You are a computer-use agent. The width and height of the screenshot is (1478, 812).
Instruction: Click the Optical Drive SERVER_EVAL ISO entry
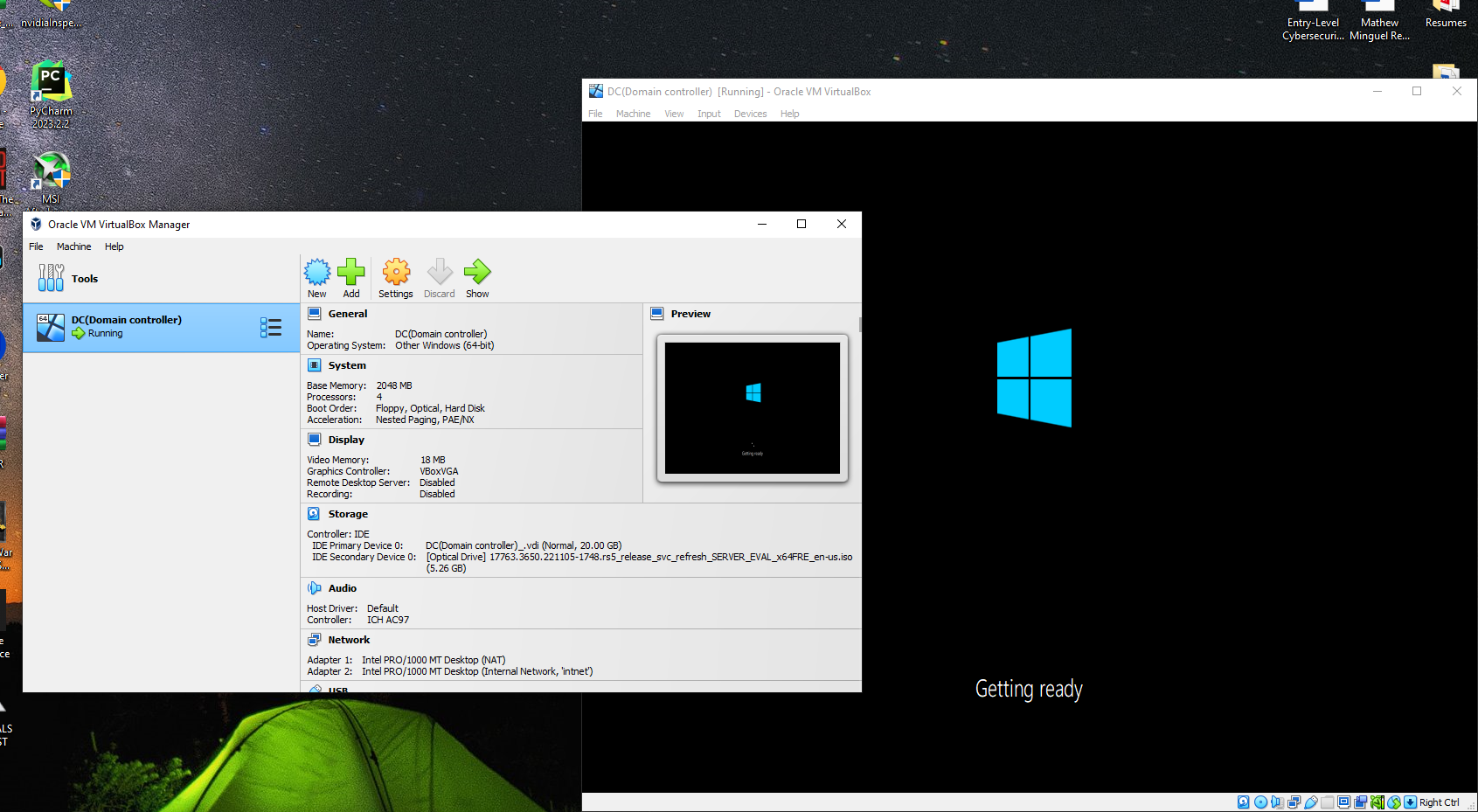tap(639, 562)
